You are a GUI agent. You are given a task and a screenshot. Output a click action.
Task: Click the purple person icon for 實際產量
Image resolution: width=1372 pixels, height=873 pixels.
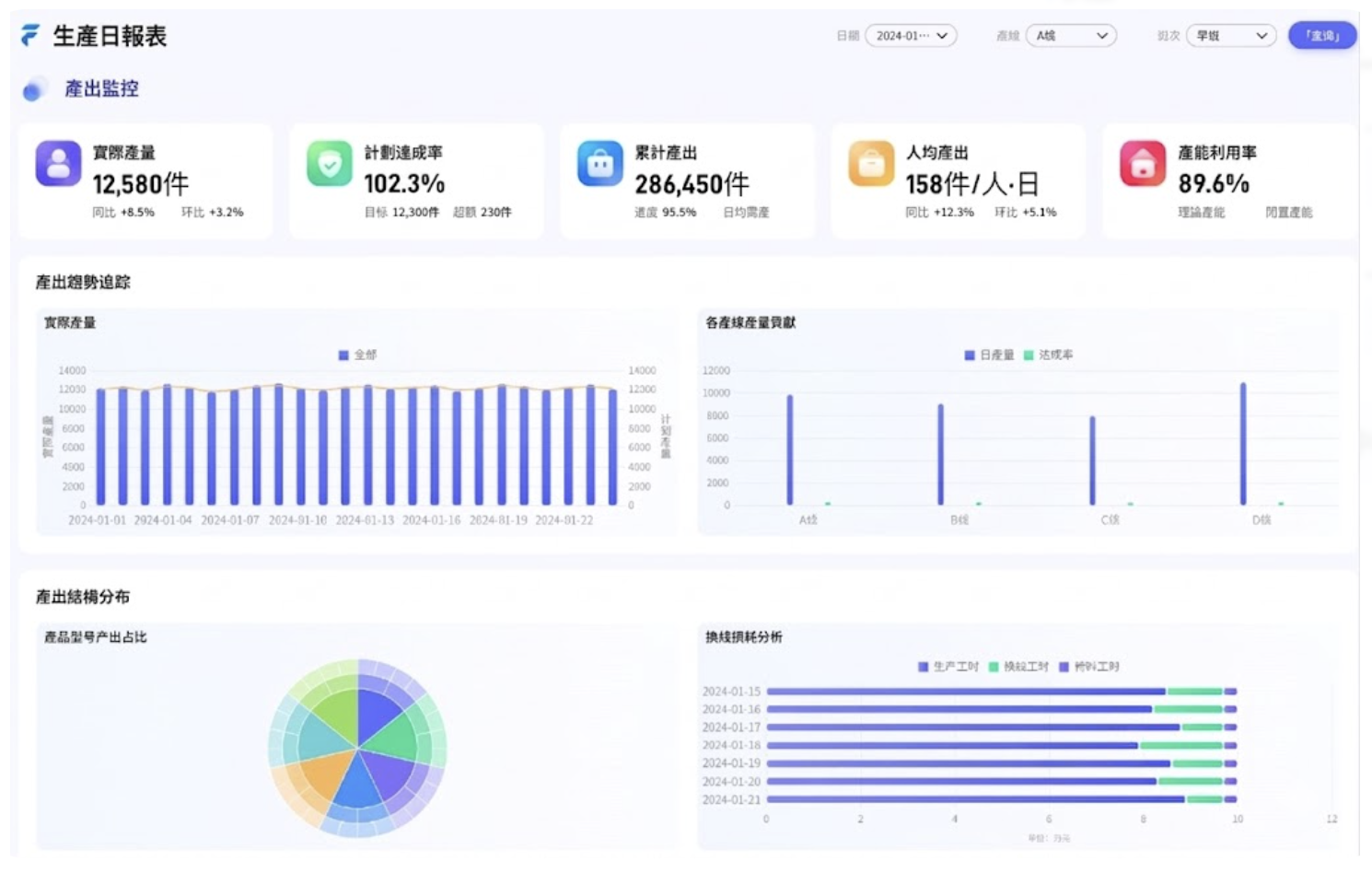point(58,164)
